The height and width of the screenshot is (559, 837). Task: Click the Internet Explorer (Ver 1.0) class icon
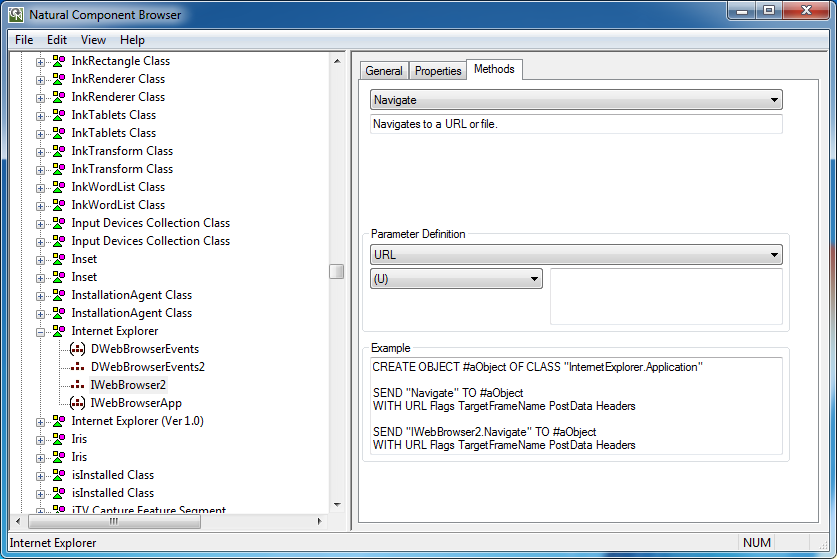coord(59,421)
